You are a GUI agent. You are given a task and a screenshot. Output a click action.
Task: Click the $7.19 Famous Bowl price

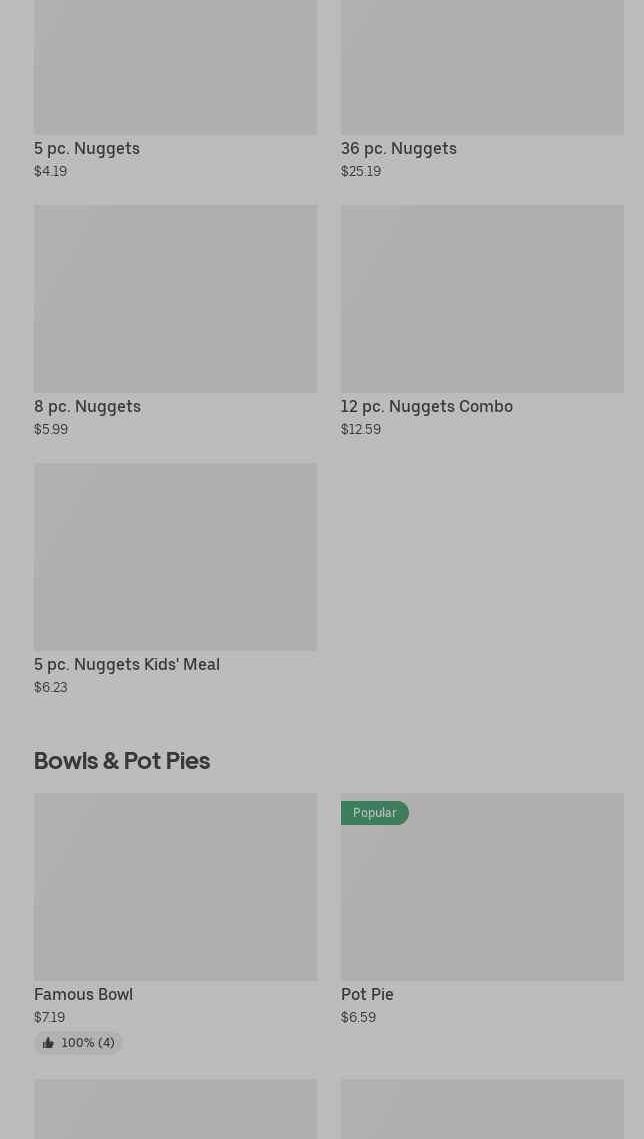[x=49, y=1017]
